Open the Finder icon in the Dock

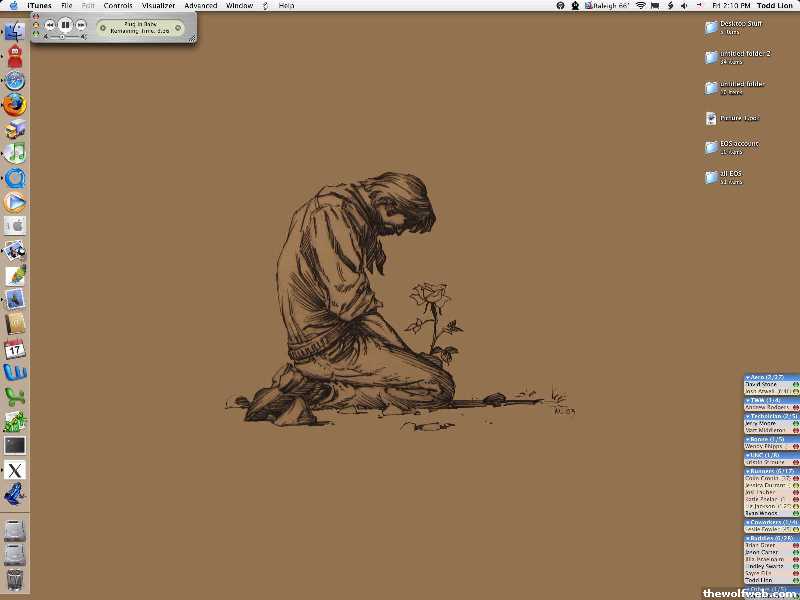[14, 32]
